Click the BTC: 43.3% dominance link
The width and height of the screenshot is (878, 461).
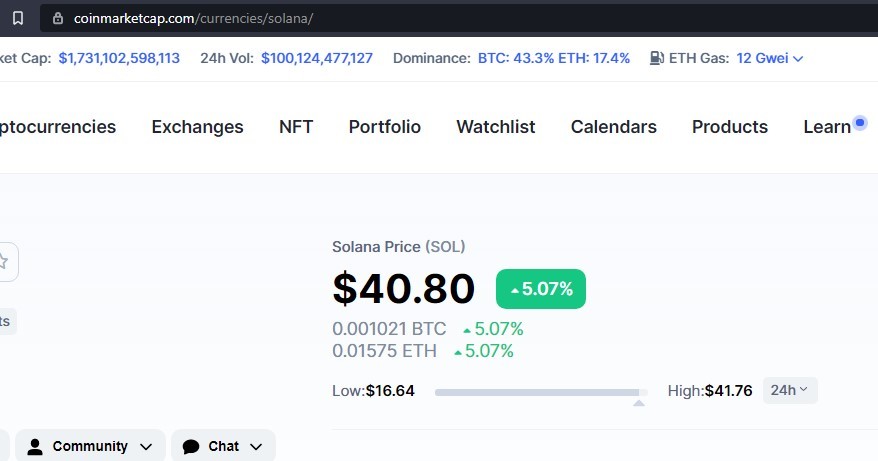(516, 58)
